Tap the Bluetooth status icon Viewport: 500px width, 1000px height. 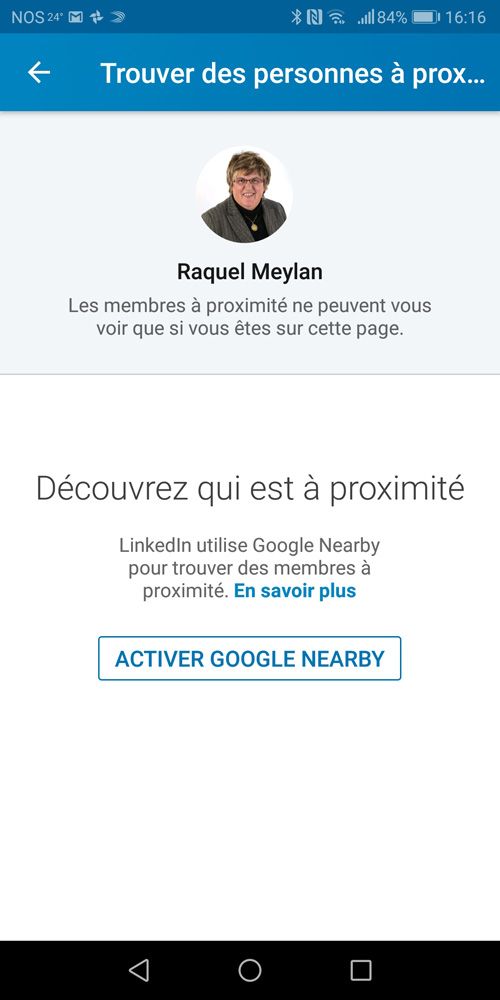click(x=296, y=17)
